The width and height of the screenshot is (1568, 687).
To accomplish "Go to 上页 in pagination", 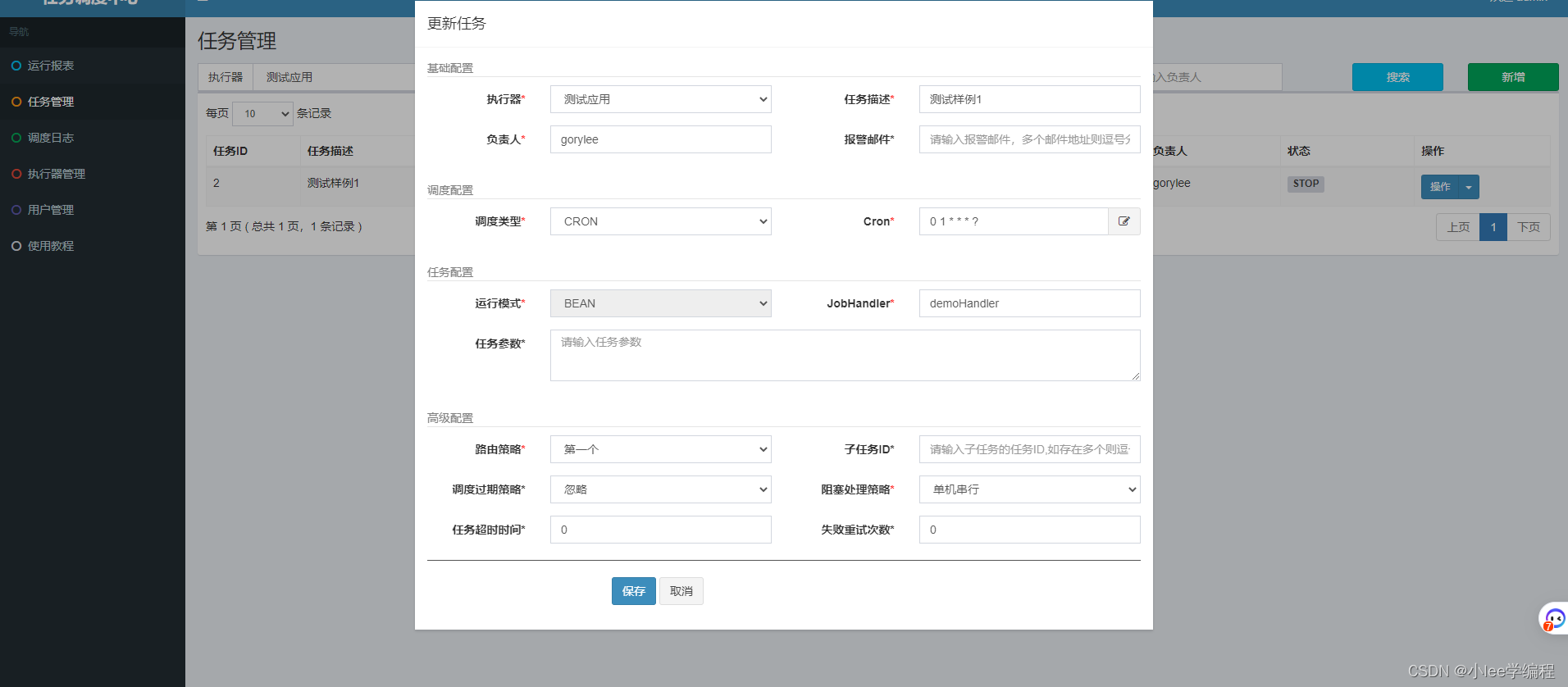I will click(1458, 227).
